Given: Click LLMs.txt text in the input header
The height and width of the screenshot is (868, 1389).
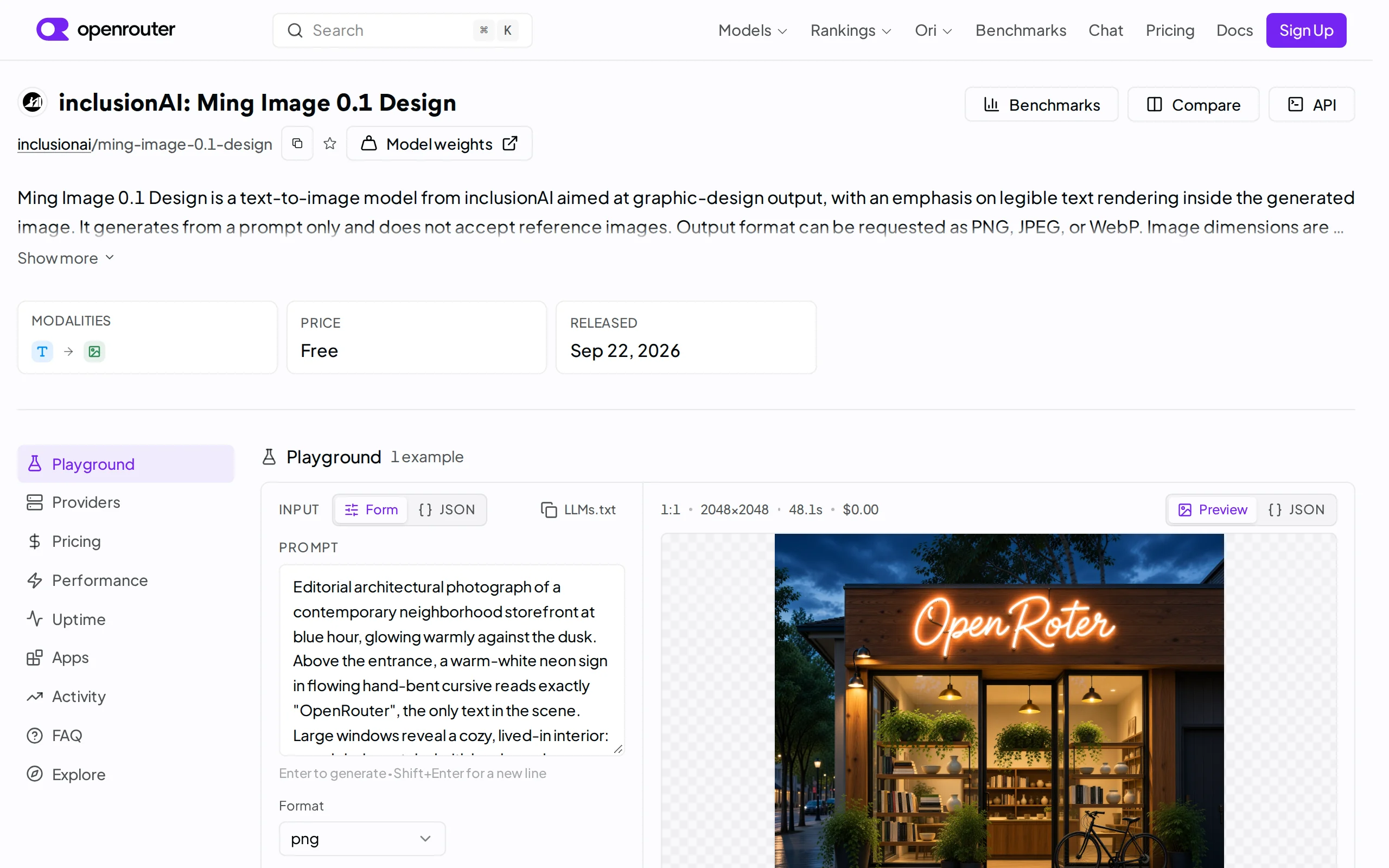Looking at the screenshot, I should click(589, 510).
